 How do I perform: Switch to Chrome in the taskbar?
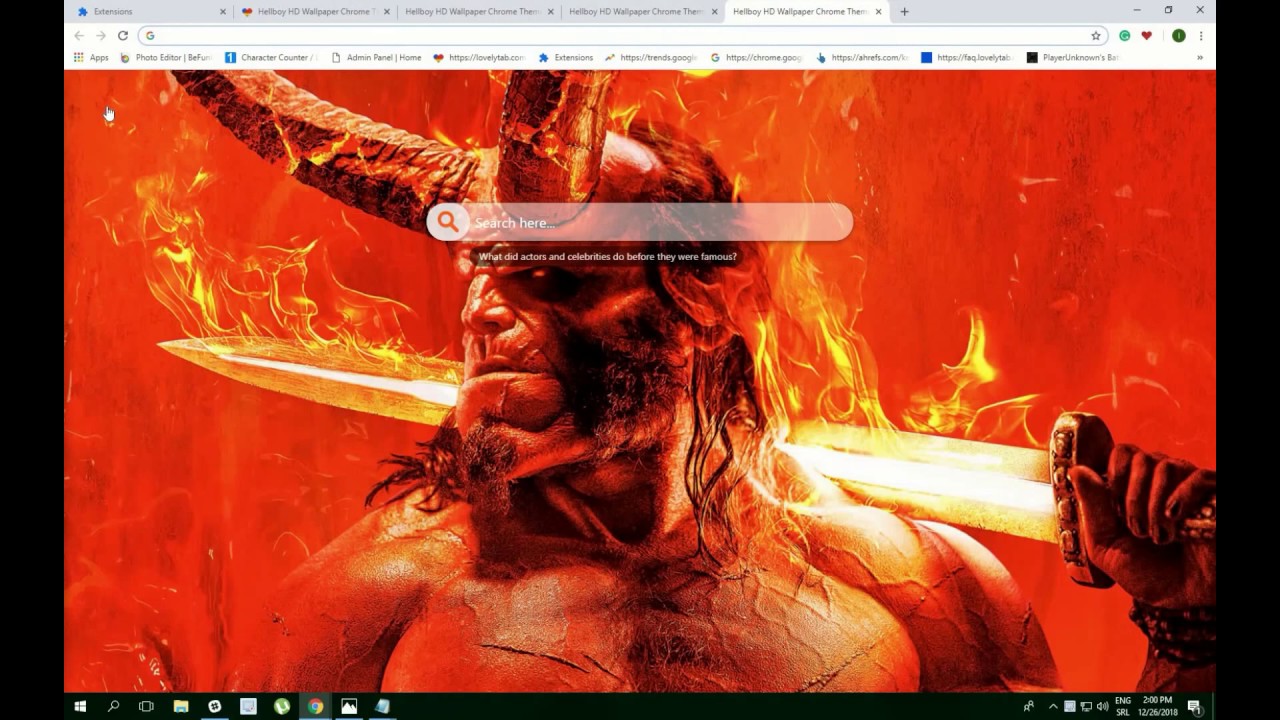point(315,706)
